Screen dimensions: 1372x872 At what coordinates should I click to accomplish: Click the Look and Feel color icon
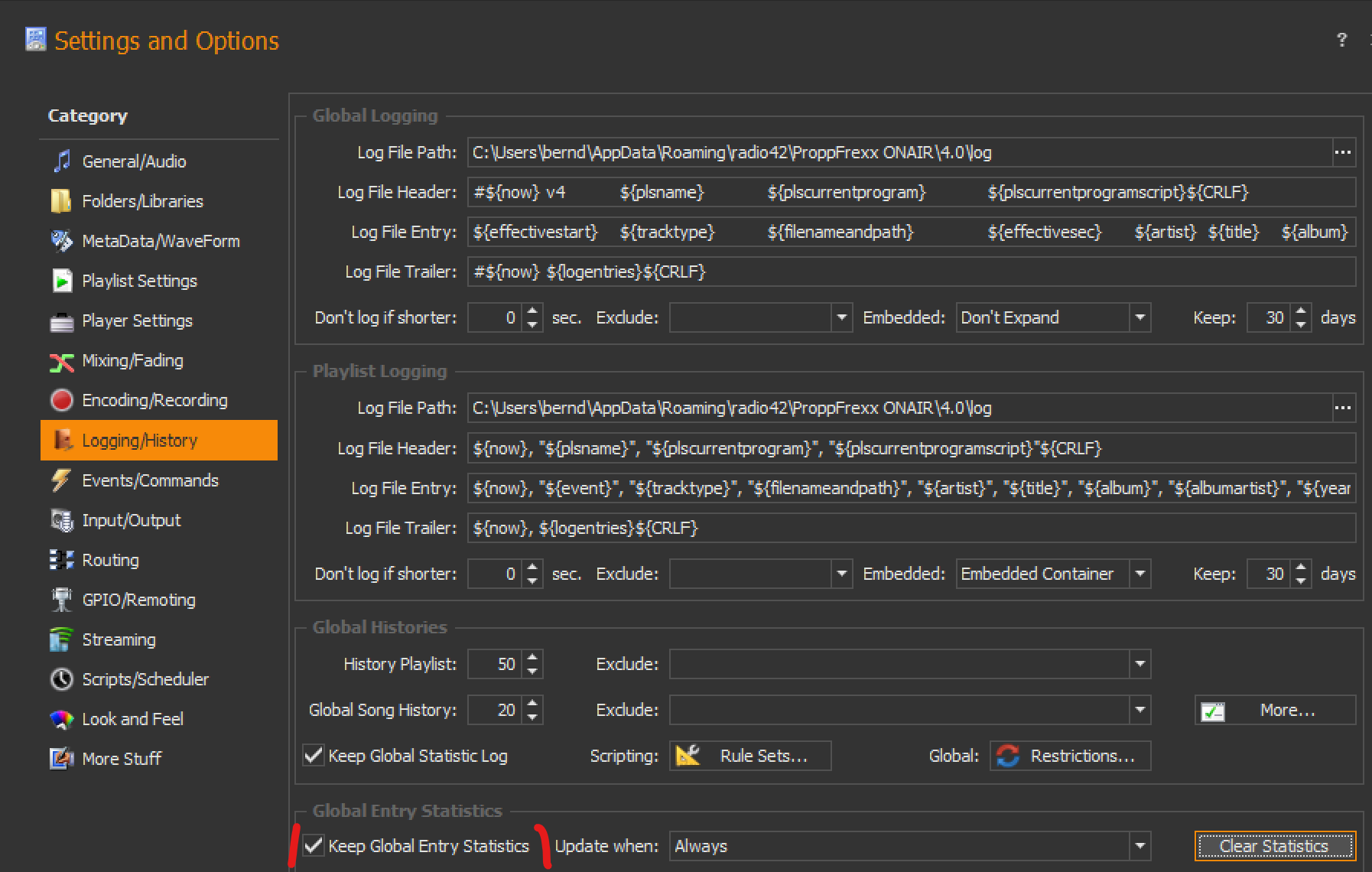pos(61,719)
